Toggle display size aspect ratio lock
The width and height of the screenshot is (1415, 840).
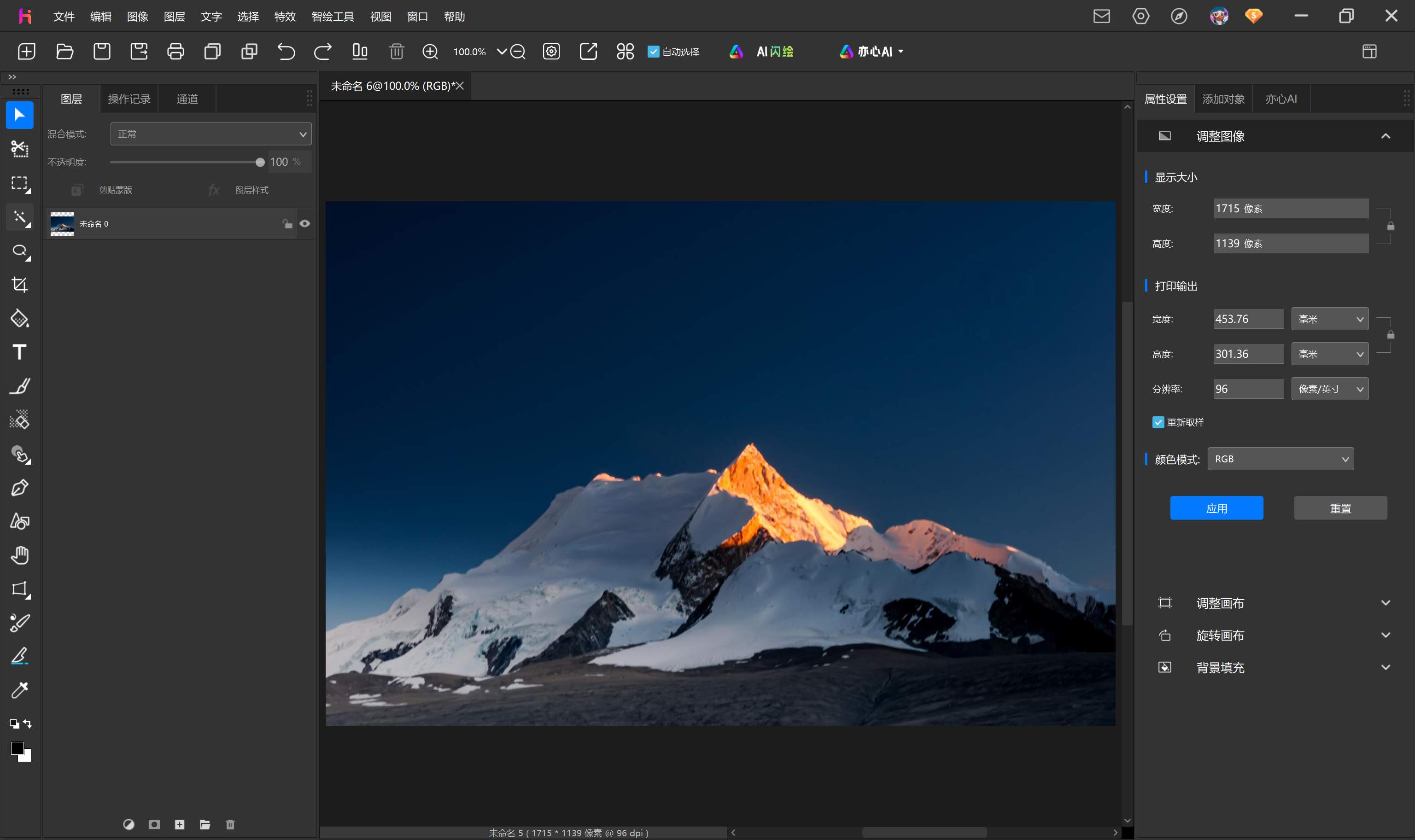click(x=1391, y=226)
